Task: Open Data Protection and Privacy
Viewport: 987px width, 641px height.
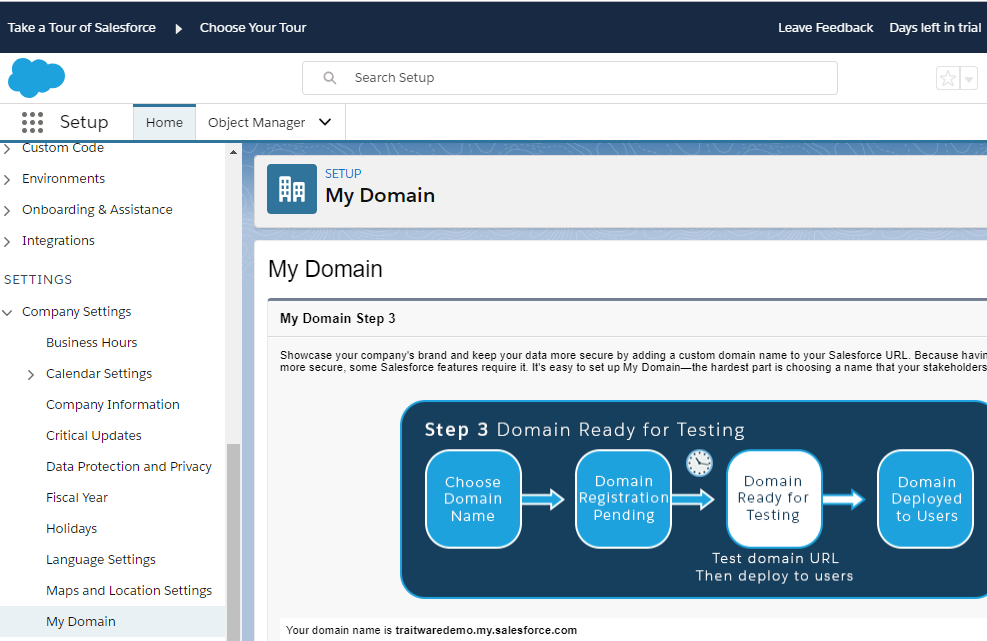Action: [x=129, y=467]
